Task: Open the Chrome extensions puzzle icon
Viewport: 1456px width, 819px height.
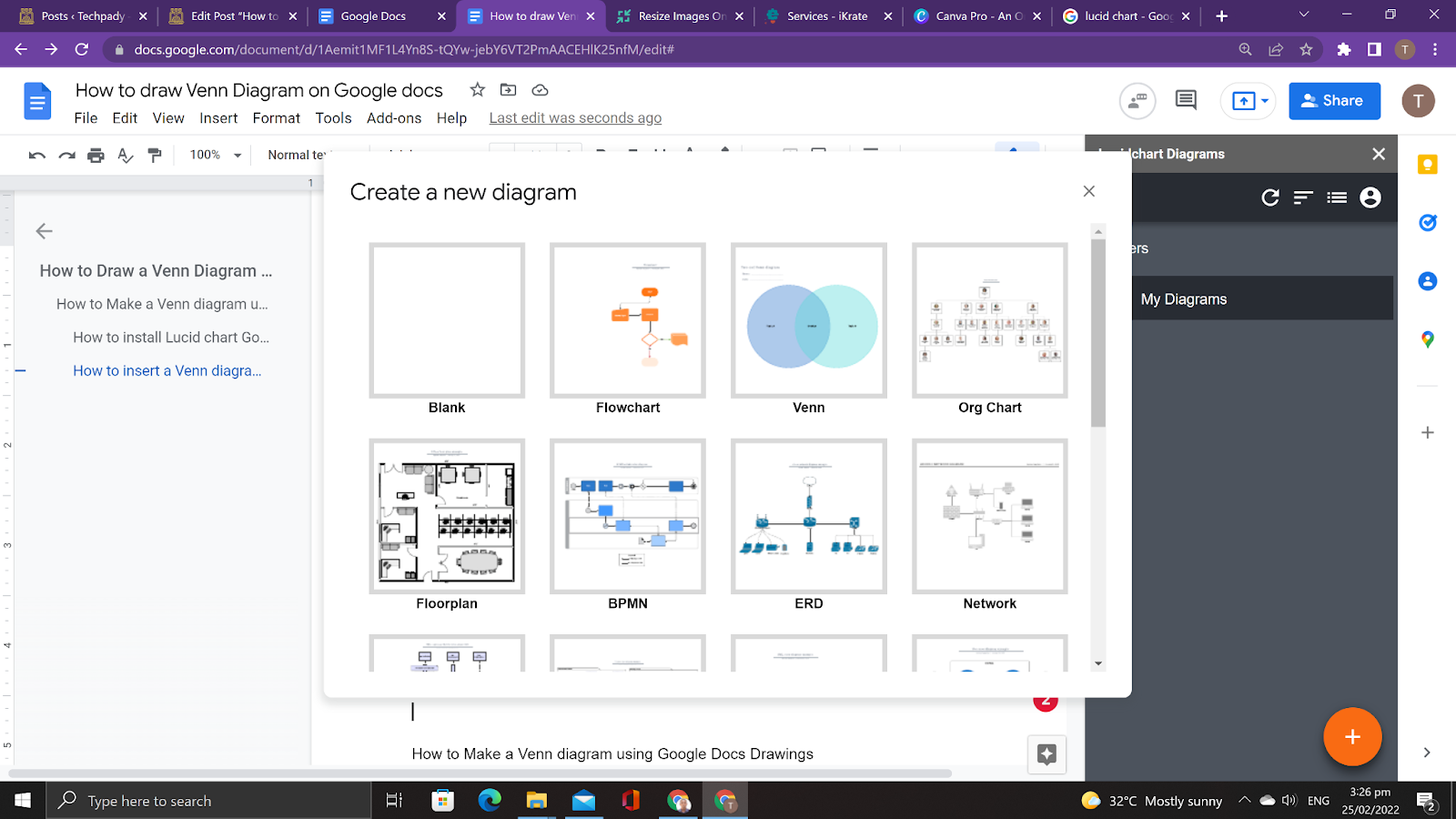Action: click(x=1343, y=50)
